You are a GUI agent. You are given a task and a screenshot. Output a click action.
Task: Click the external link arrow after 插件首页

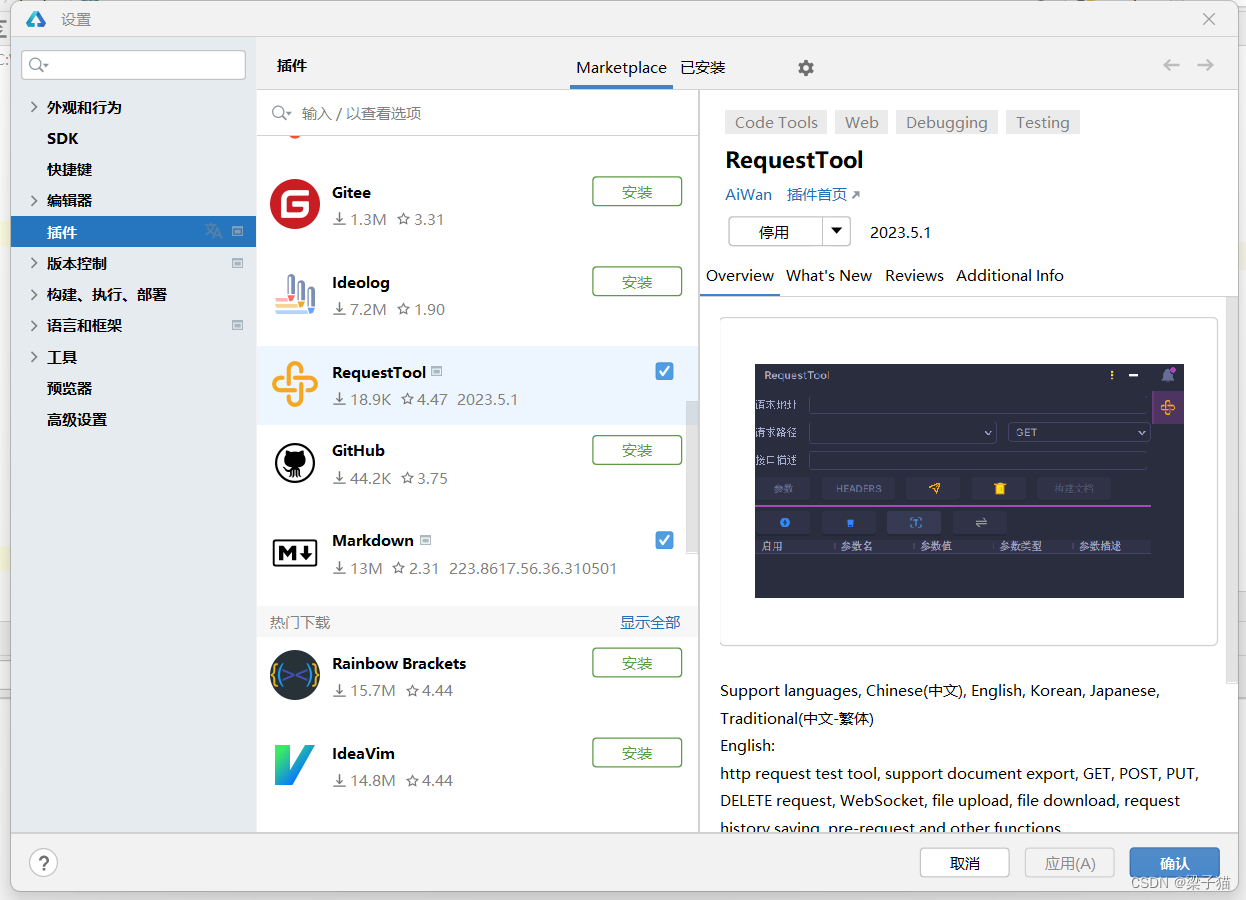[855, 195]
